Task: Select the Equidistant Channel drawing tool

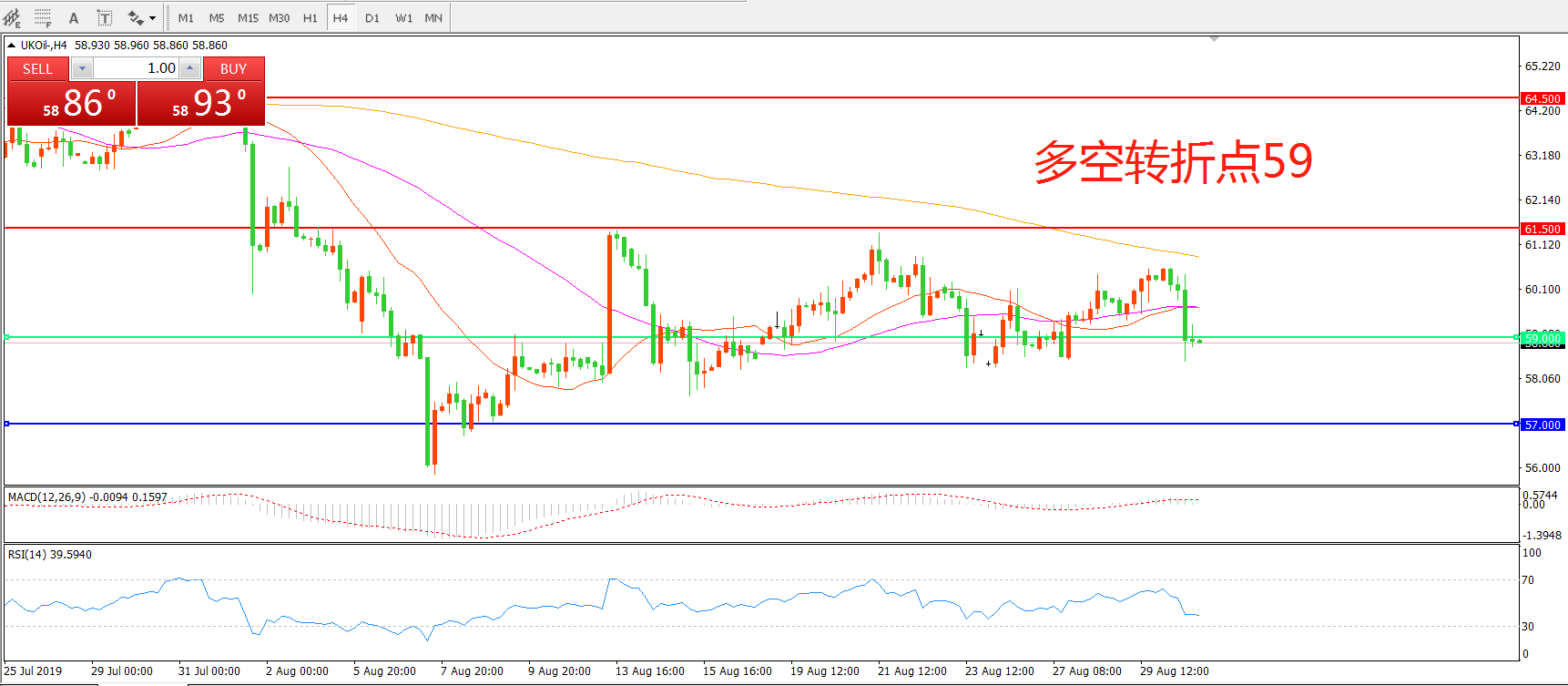Action: 12,17
